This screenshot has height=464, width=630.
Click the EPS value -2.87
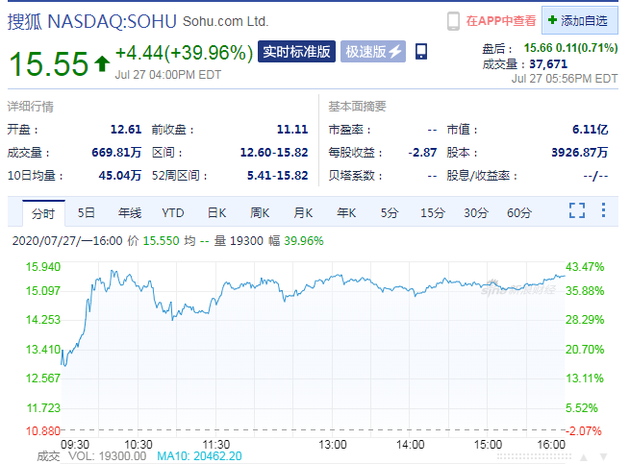point(422,153)
